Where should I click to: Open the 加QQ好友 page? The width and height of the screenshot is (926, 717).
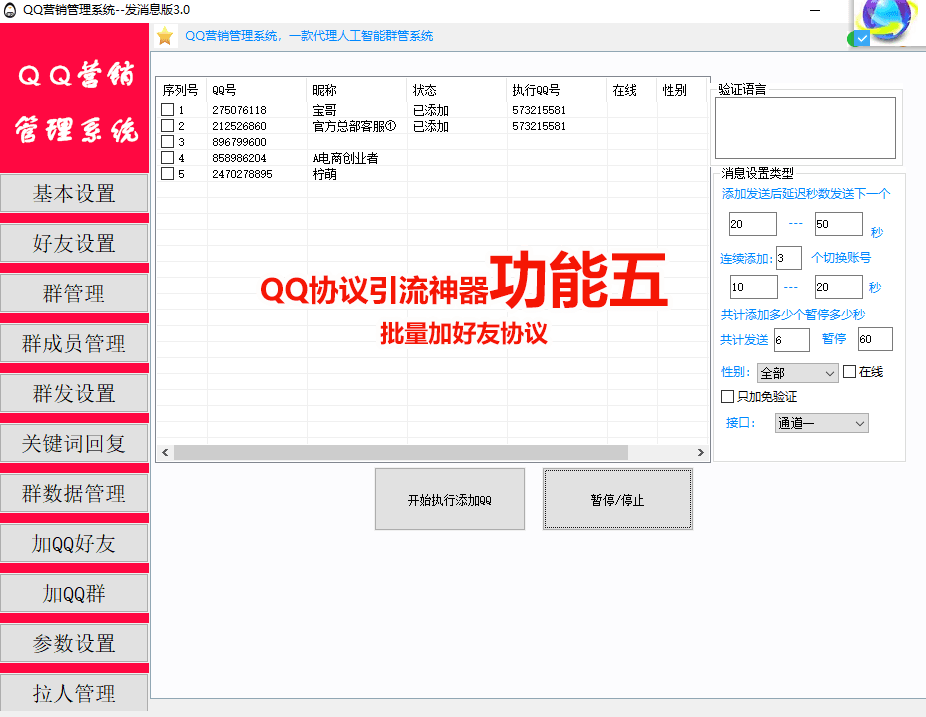click(74, 543)
